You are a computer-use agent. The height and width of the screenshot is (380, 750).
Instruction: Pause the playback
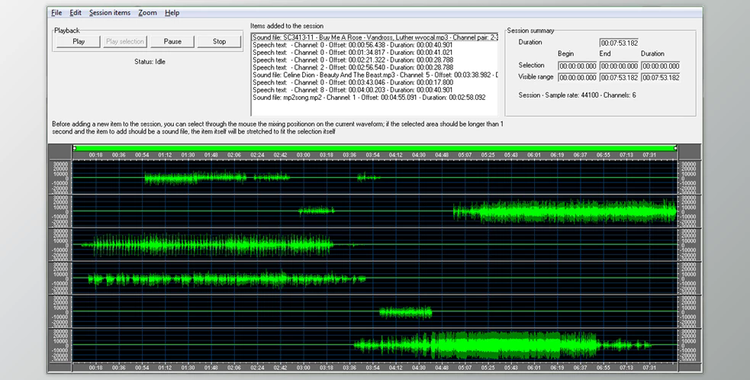[x=172, y=42]
